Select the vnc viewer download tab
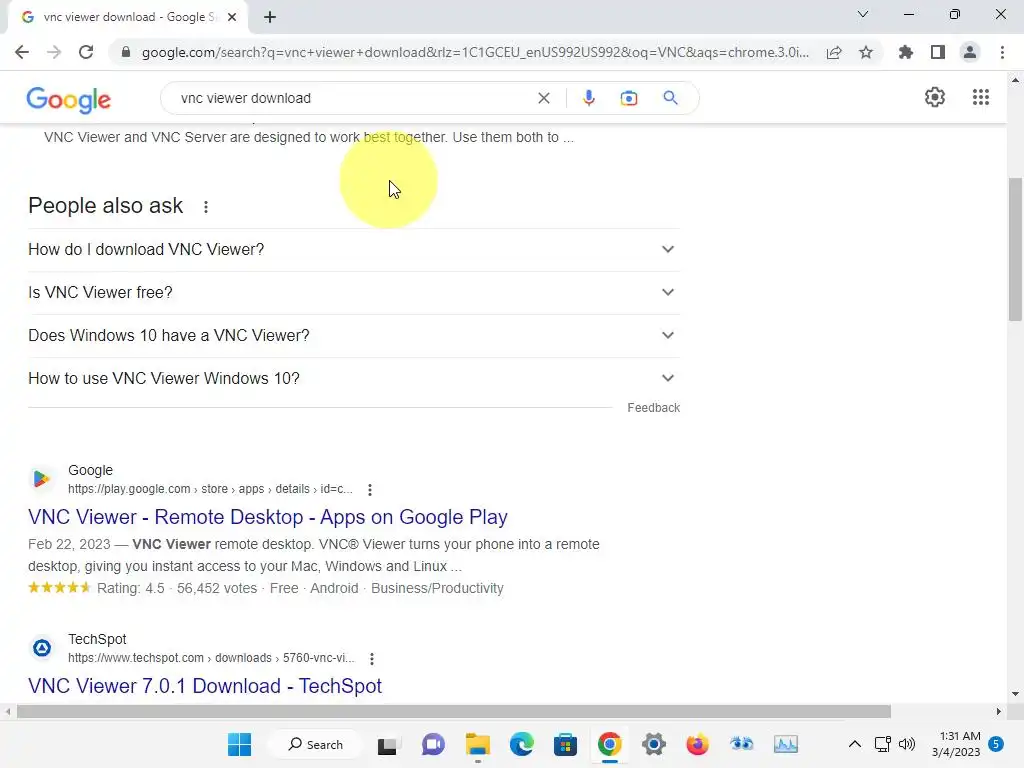This screenshot has width=1024, height=768. click(x=127, y=17)
